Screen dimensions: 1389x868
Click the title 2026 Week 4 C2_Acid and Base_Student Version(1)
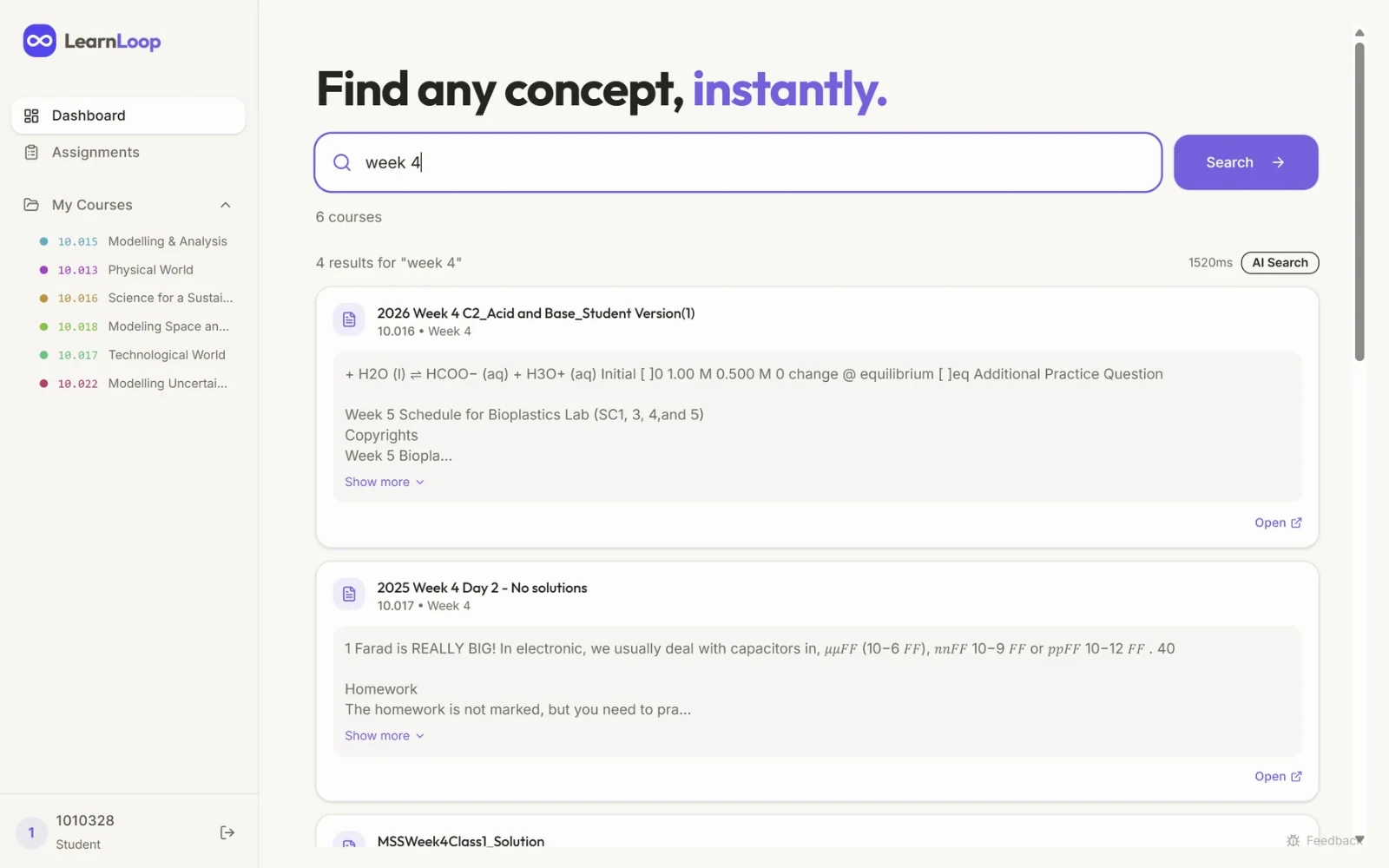point(536,313)
